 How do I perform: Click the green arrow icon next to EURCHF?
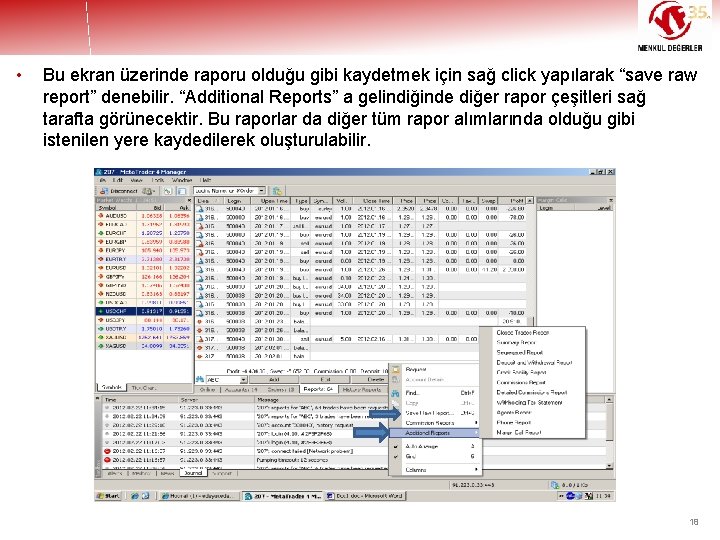tap(101, 233)
